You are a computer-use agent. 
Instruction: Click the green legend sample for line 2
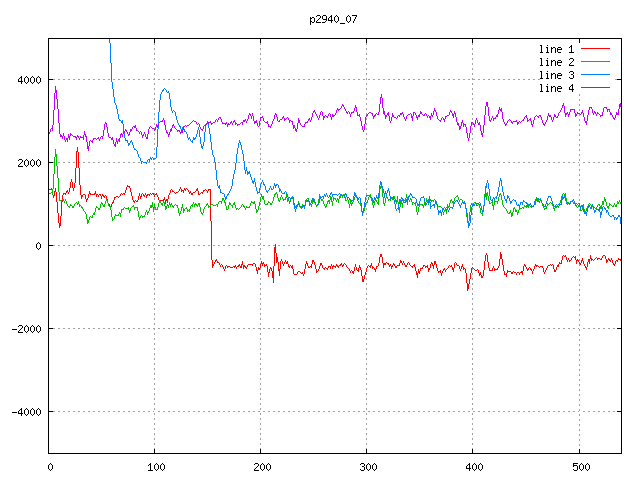pos(596,62)
